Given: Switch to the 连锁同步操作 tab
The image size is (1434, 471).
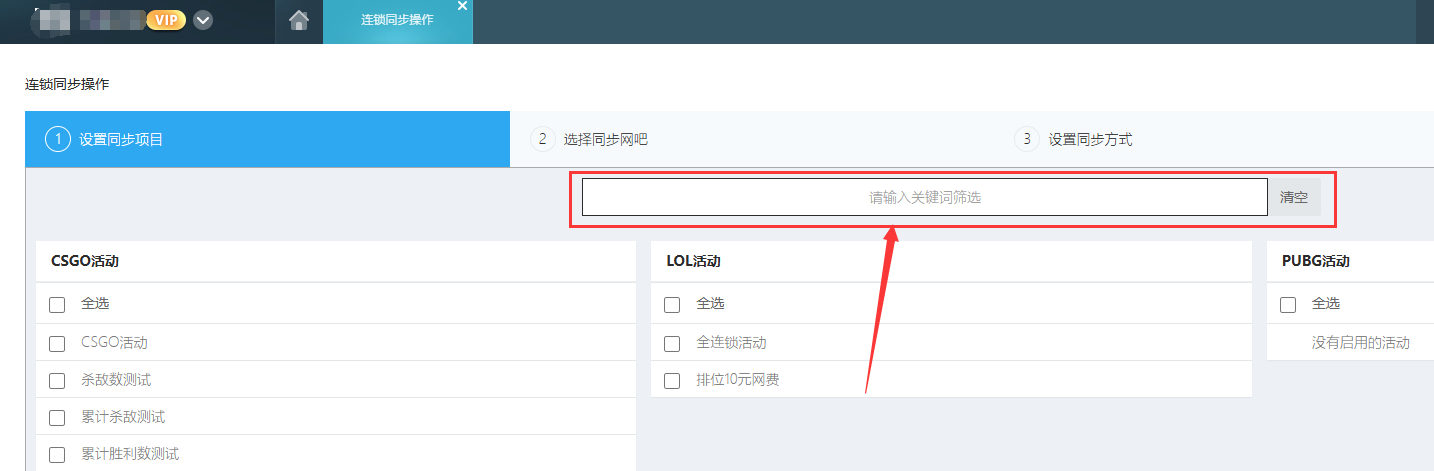Looking at the screenshot, I should click(x=397, y=22).
